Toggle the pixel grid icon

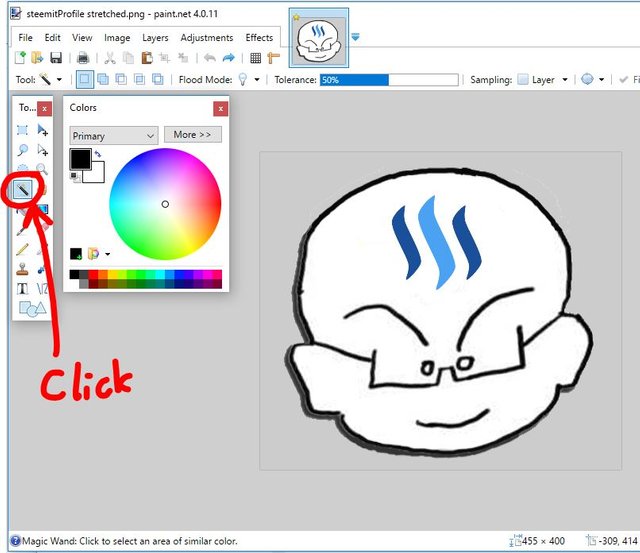click(x=256, y=58)
